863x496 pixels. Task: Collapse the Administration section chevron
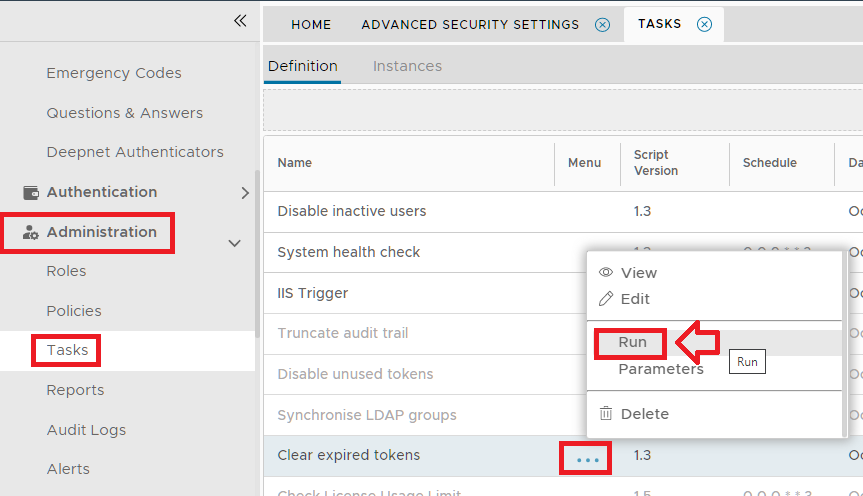point(235,243)
